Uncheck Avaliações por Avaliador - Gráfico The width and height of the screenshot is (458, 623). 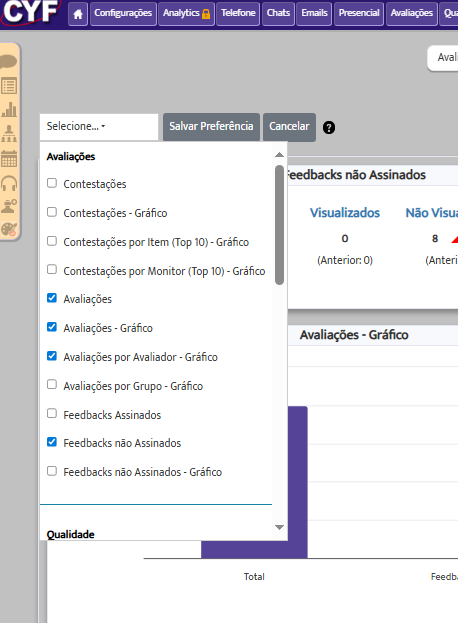tap(52, 356)
